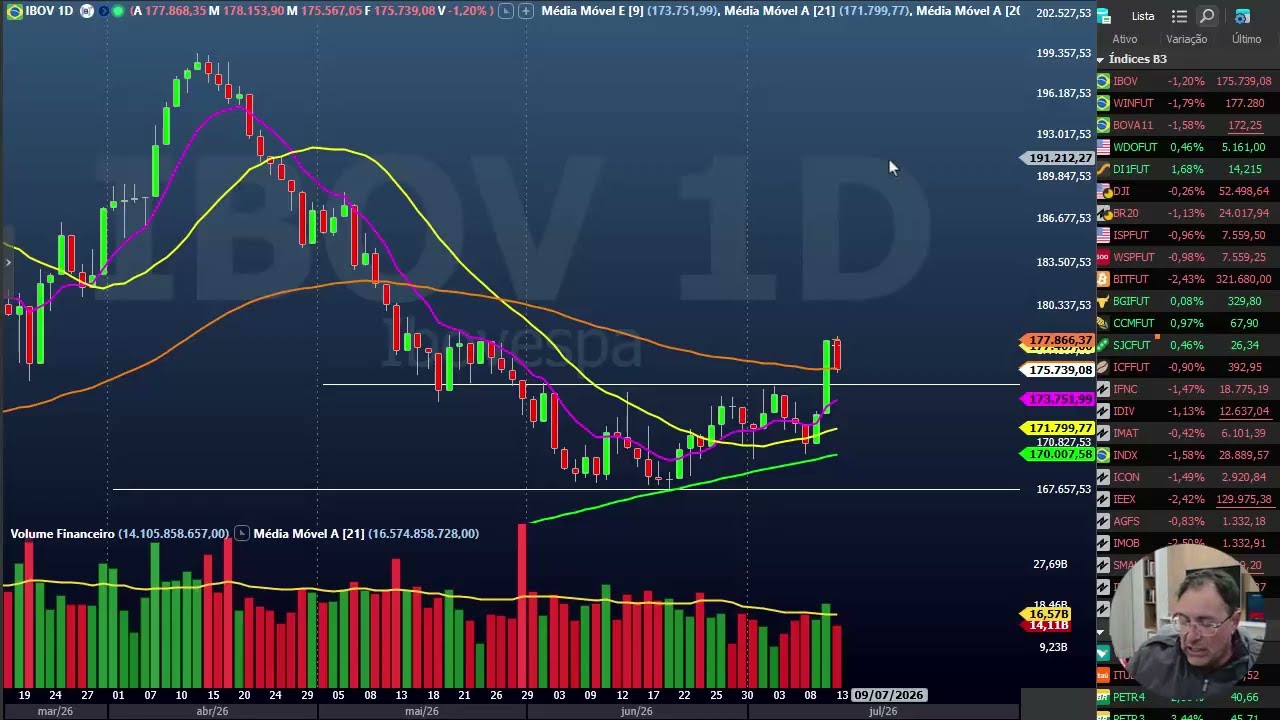1280x720 pixels.
Task: Click the dark blue arrow icon in chart header
Action: 103,11
